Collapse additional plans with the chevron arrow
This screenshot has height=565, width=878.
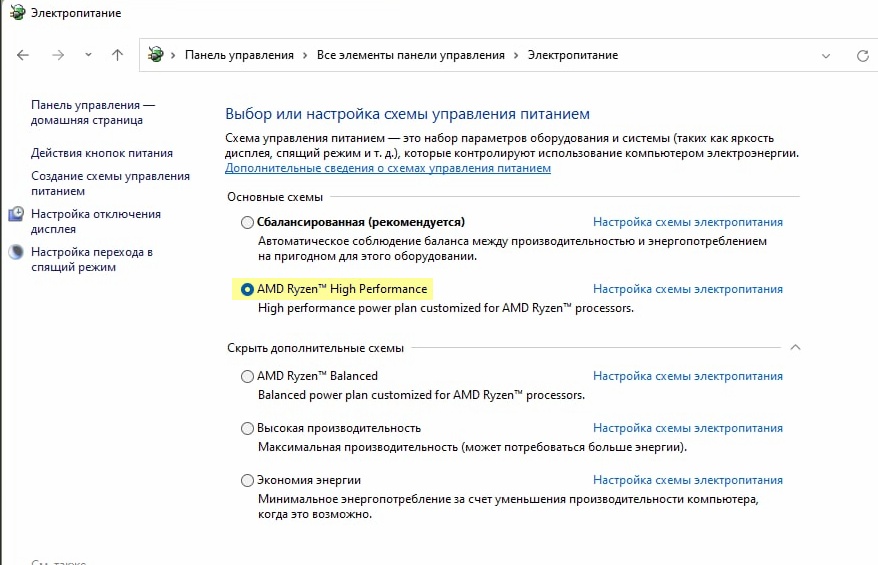tap(795, 348)
